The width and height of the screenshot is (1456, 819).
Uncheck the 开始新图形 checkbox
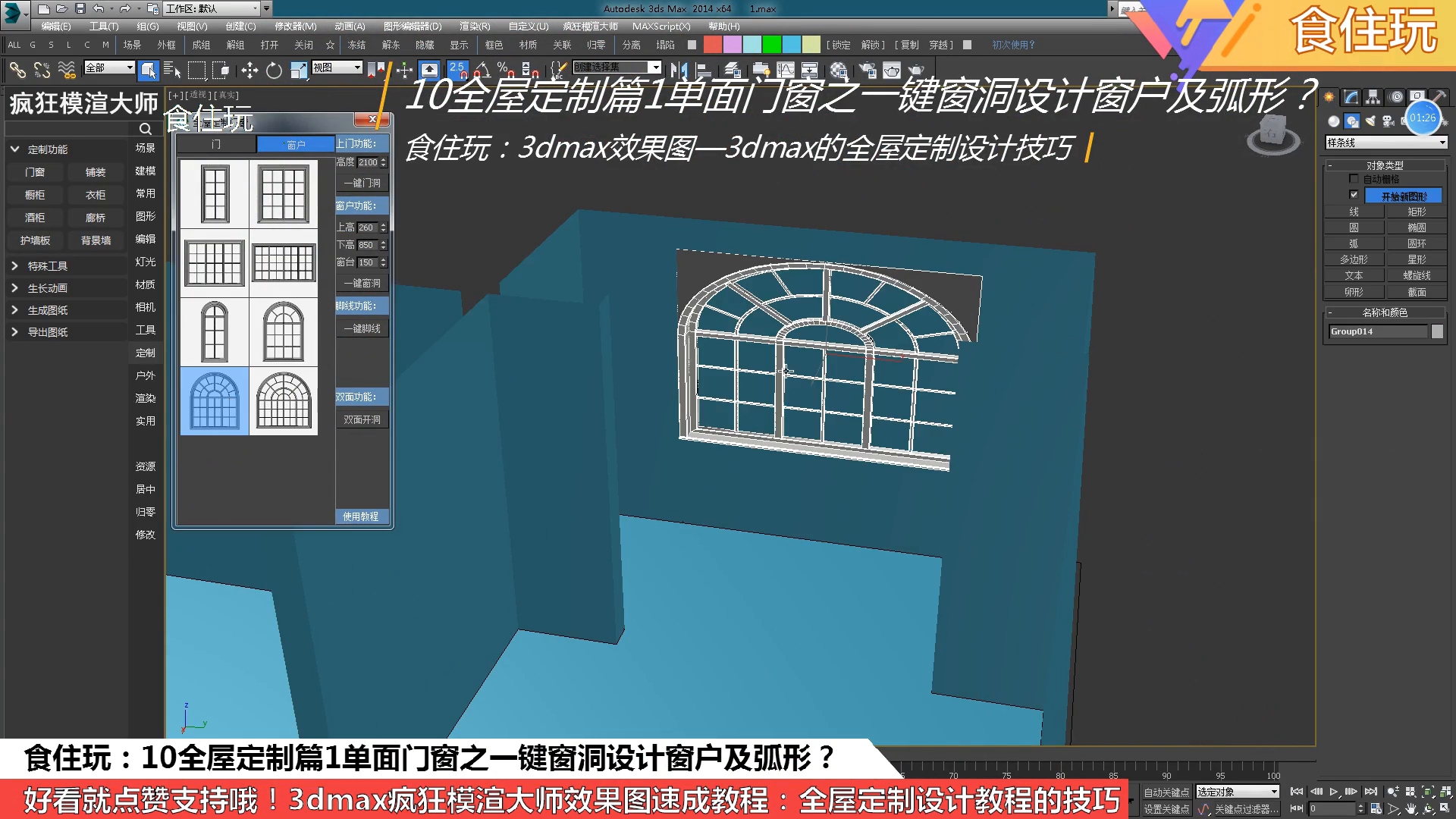tap(1354, 195)
